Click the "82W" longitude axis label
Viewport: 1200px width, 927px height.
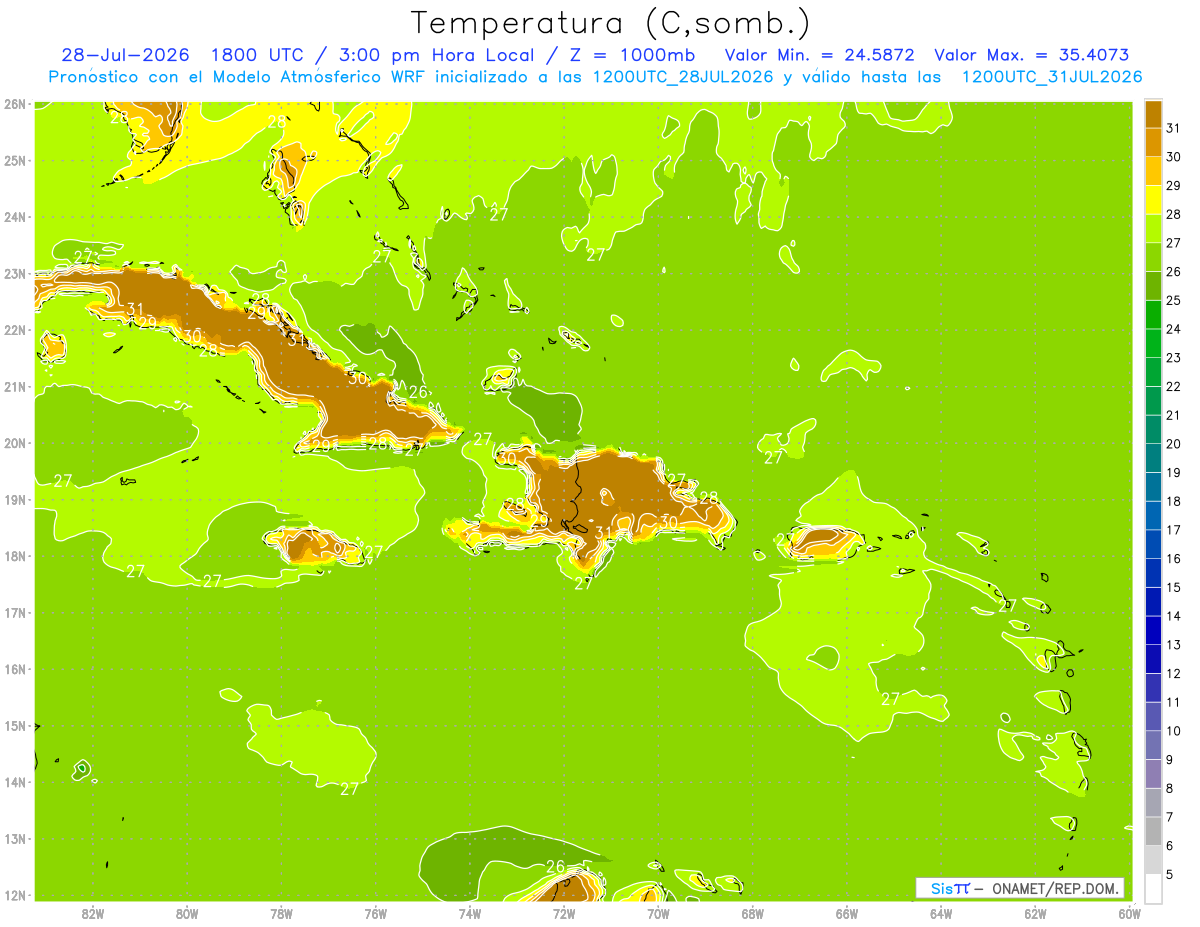(92, 913)
